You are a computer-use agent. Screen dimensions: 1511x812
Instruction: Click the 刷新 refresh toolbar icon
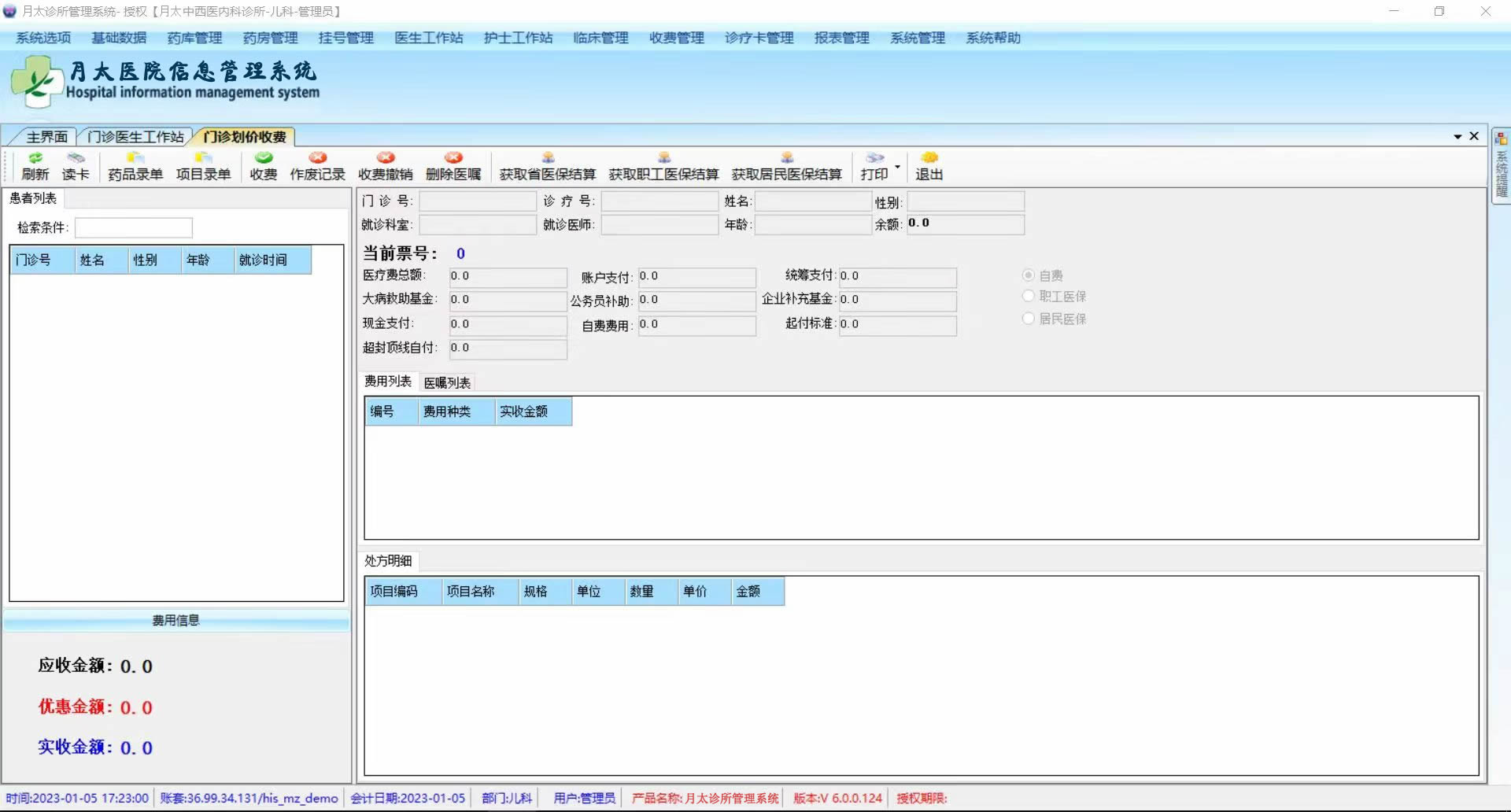[35, 166]
